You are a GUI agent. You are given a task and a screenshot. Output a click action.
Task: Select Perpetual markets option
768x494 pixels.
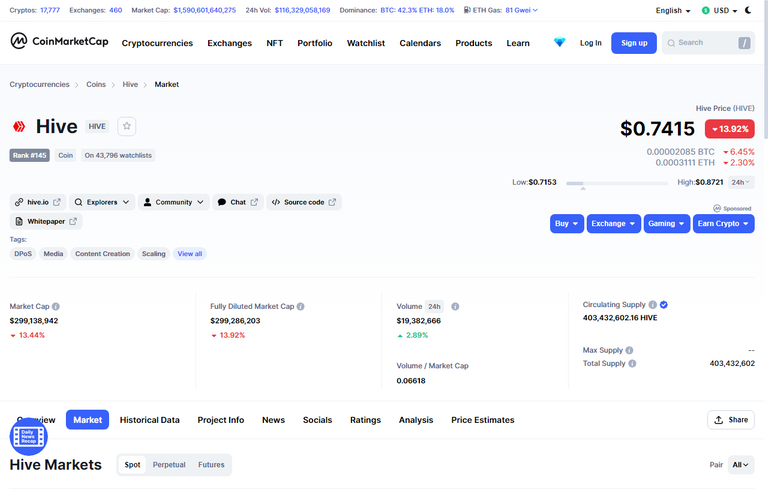click(169, 465)
